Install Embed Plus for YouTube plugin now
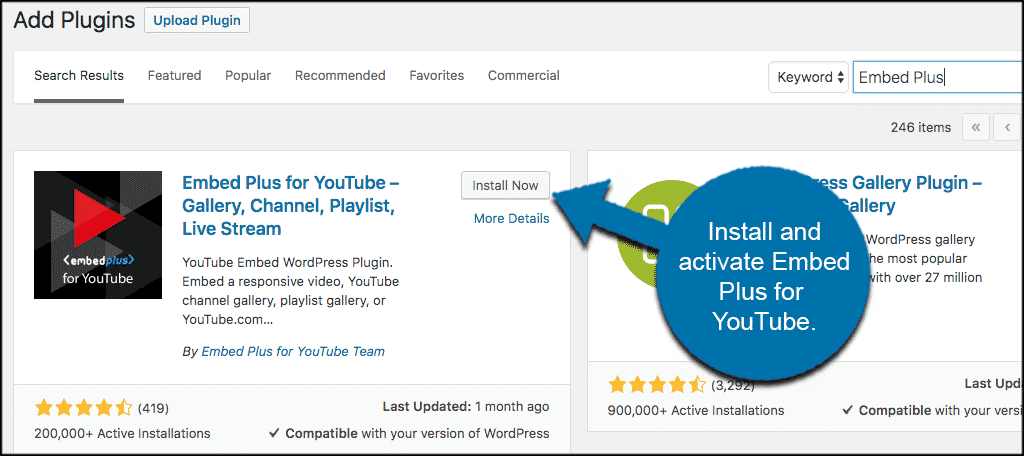The width and height of the screenshot is (1024, 456). [x=505, y=186]
